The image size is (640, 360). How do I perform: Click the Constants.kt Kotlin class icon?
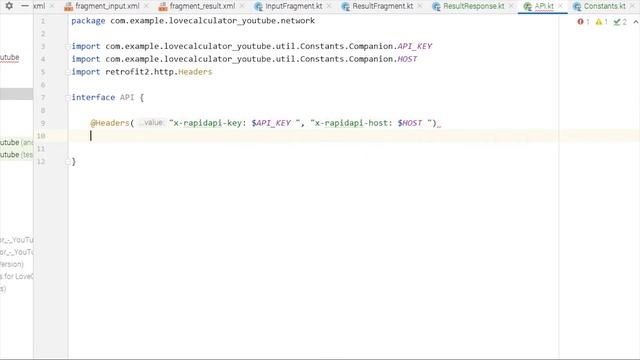click(x=577, y=6)
